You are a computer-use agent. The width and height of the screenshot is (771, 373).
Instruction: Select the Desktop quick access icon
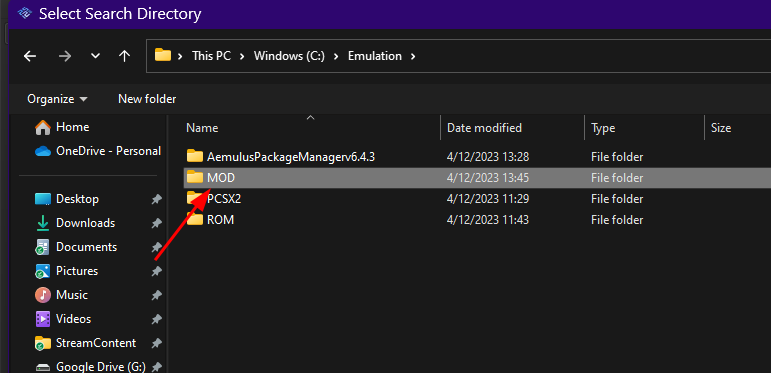[x=43, y=199]
